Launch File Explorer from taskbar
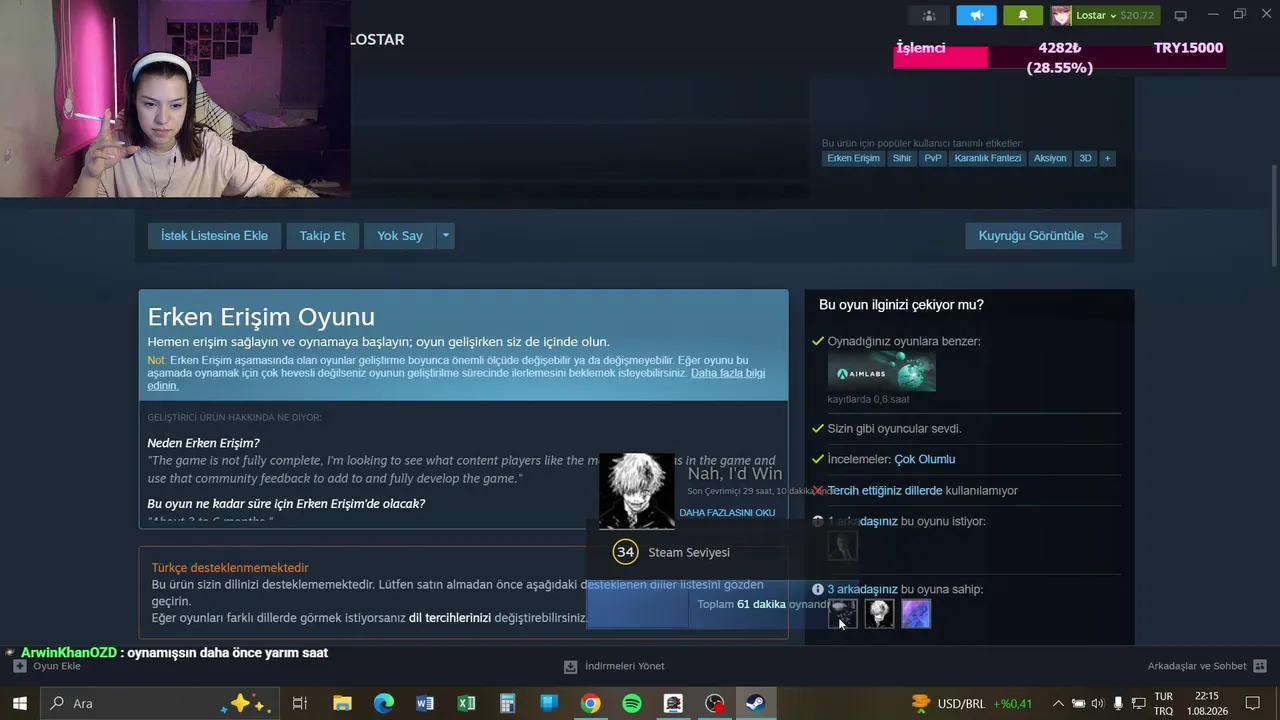This screenshot has width=1280, height=720. coord(342,703)
